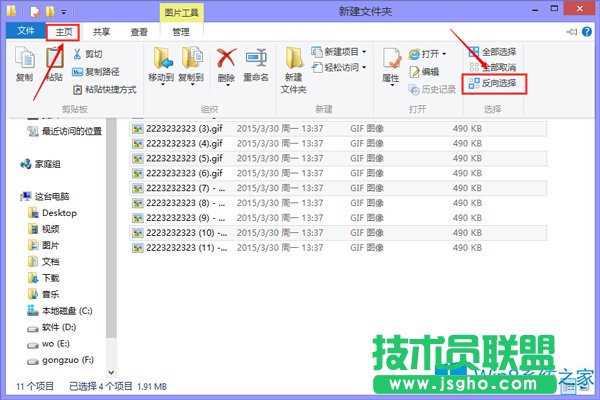Open the Open (打开) dropdown arrow

tap(444, 54)
